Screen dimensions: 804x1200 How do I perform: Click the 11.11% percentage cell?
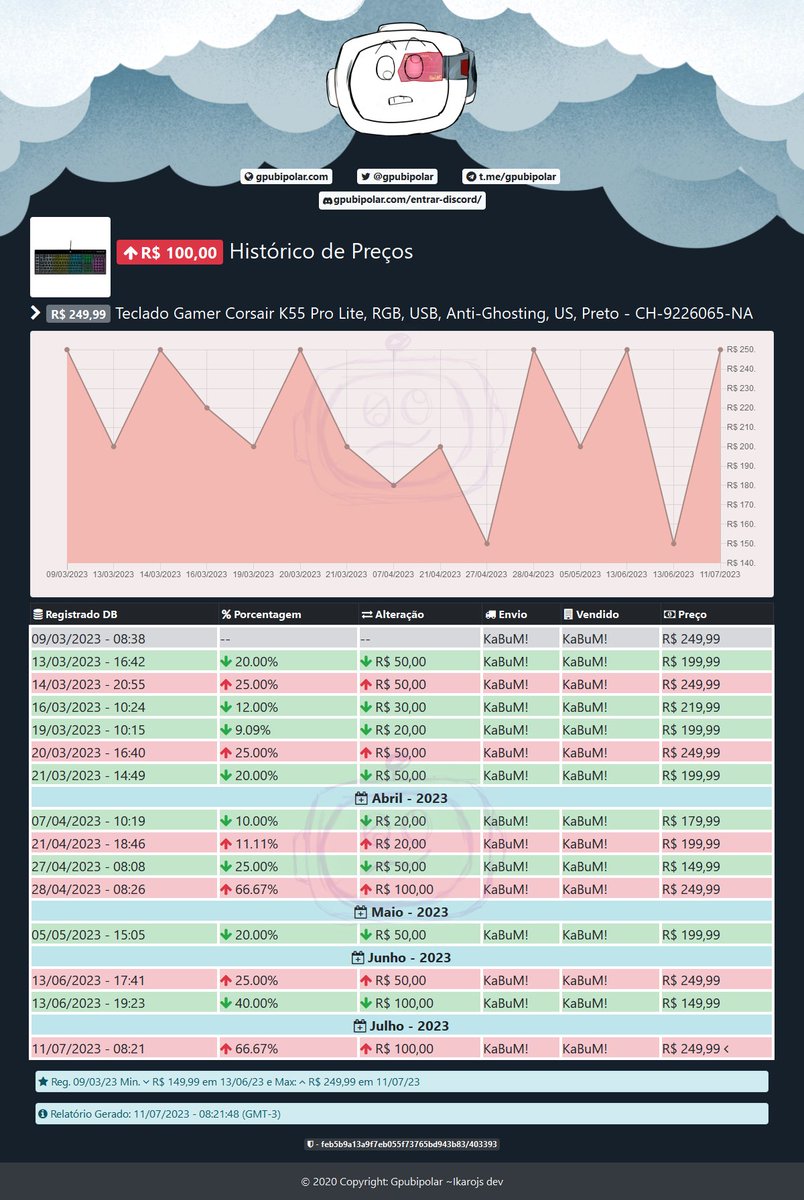(x=287, y=844)
